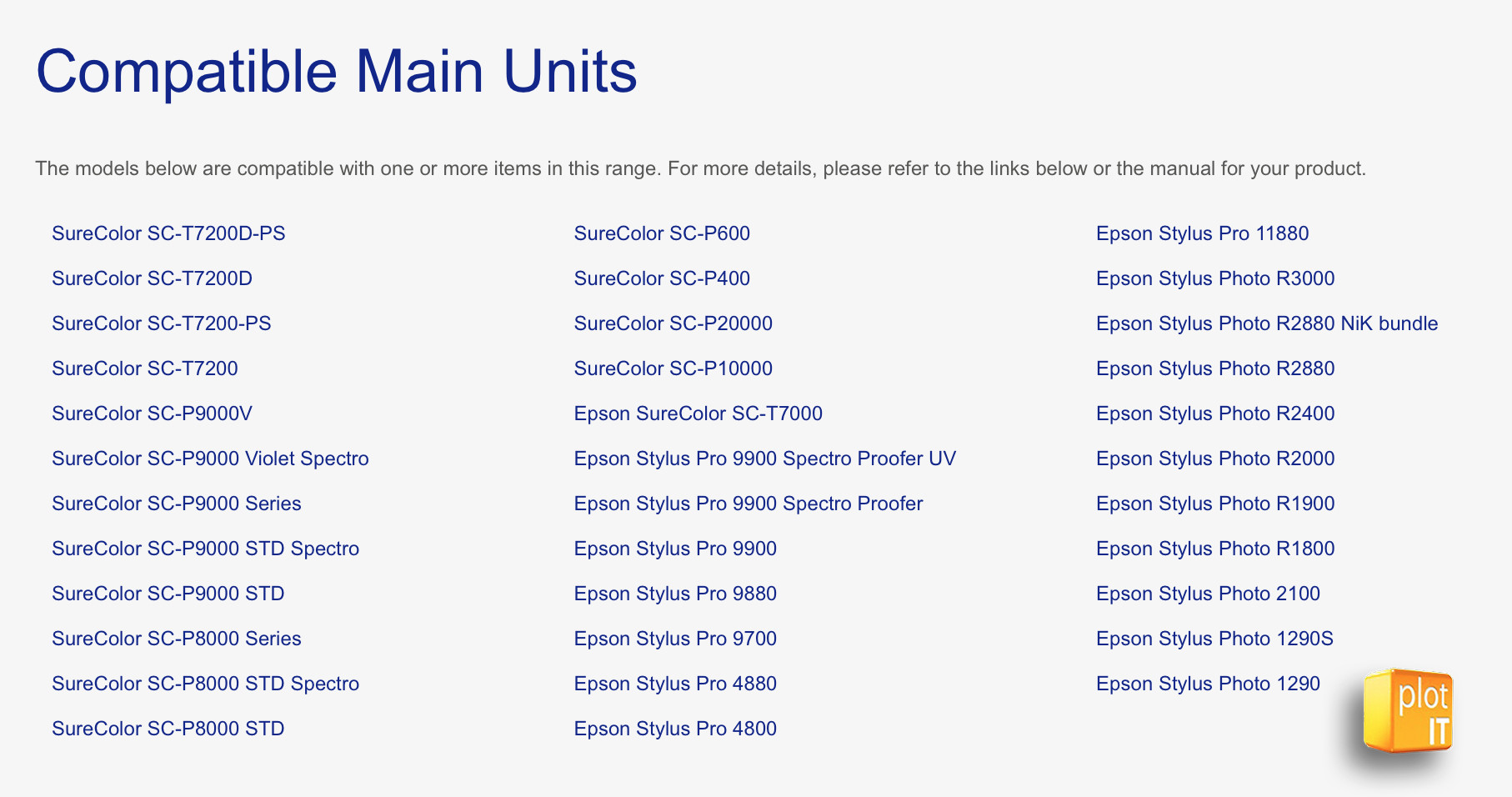This screenshot has height=797, width=1512.
Task: Open SureColor SC-P9000 STD Spectro link
Action: [205, 549]
